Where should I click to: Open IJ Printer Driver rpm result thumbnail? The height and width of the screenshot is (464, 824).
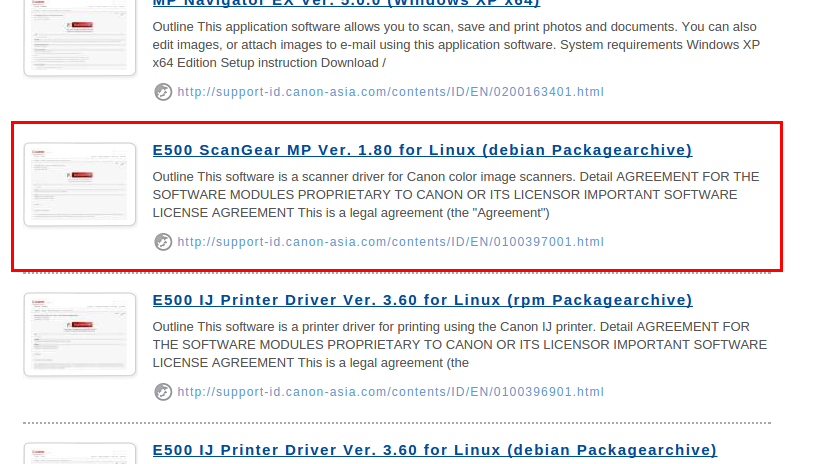click(80, 334)
